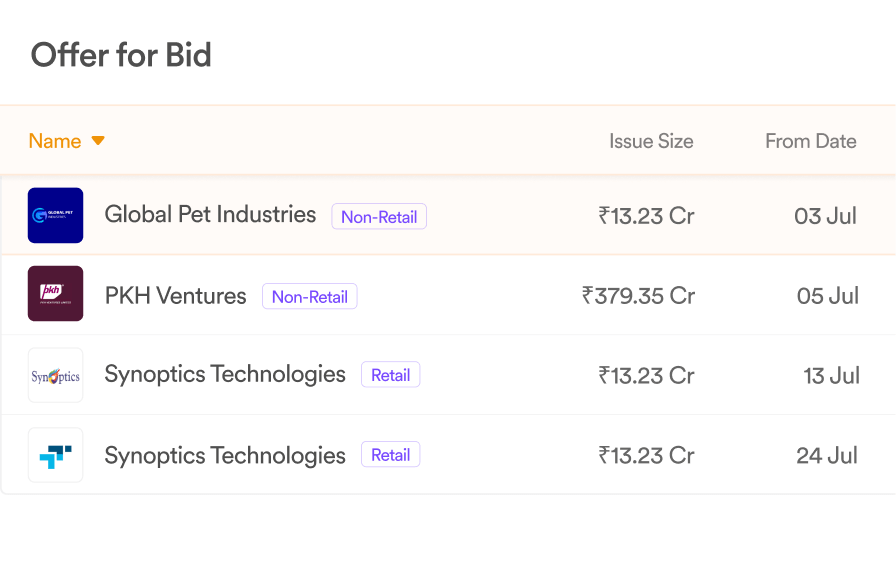Click the PKH Ventures maroon logo
This screenshot has width=896, height=576.
click(x=55, y=294)
